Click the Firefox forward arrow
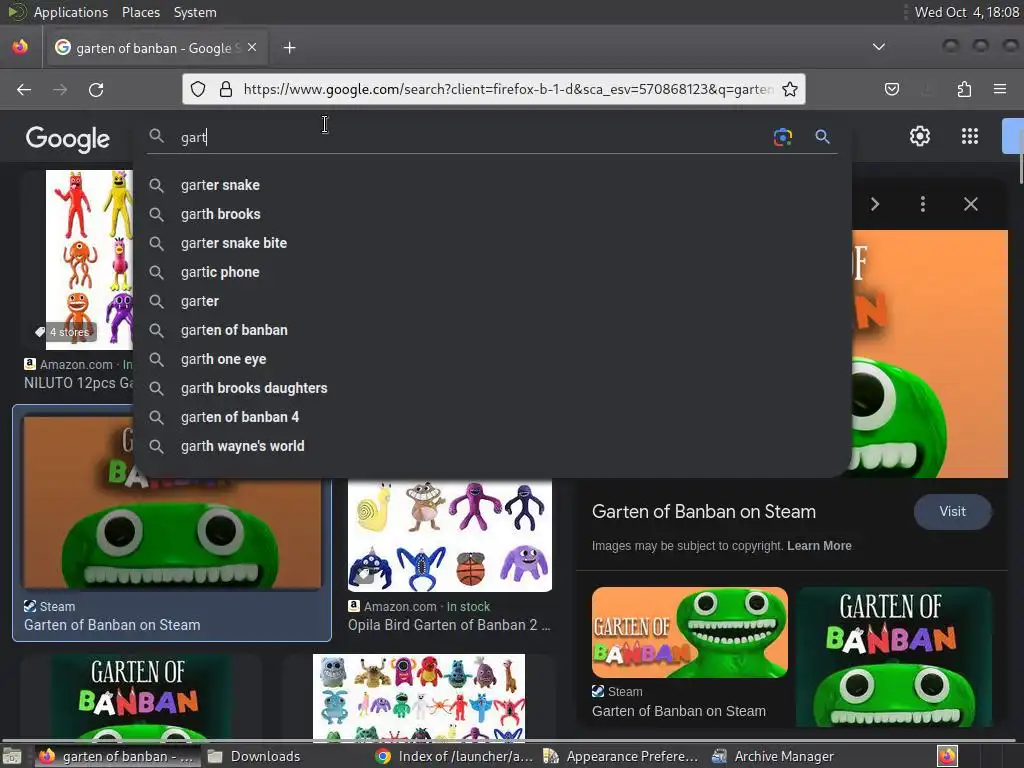 point(60,89)
